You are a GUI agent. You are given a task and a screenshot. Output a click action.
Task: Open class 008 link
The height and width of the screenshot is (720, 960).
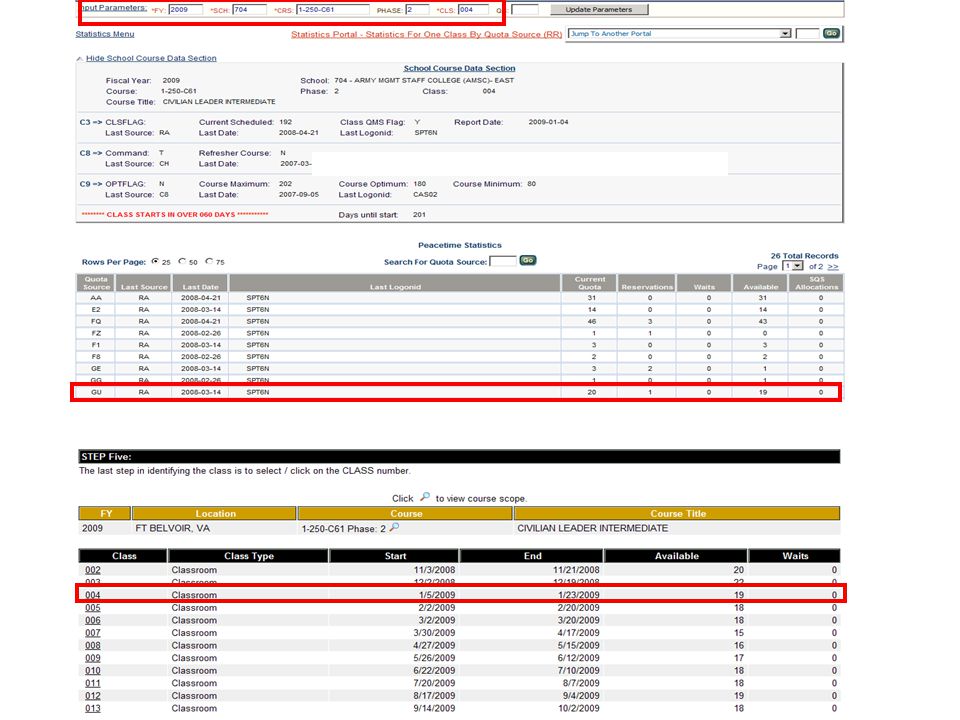pyautogui.click(x=92, y=645)
